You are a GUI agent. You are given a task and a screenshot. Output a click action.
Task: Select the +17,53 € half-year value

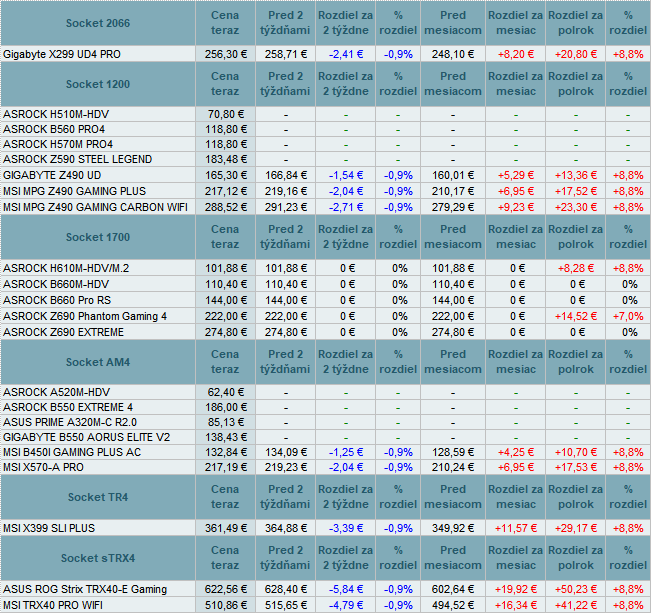click(575, 468)
